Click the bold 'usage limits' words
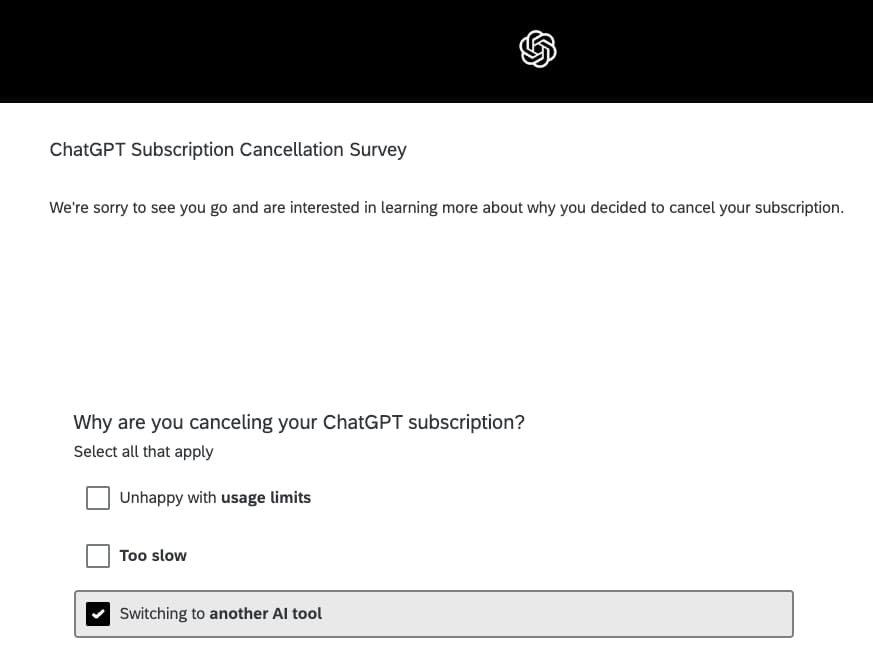The height and width of the screenshot is (658, 873). click(266, 498)
